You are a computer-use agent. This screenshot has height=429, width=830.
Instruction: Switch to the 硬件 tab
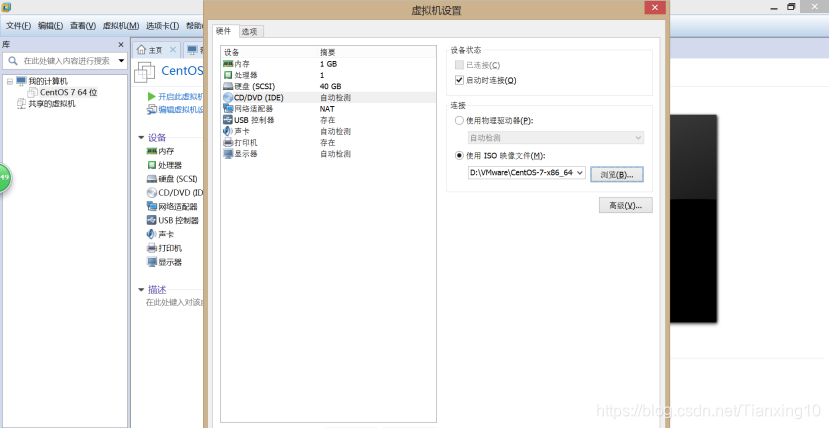pos(224,31)
